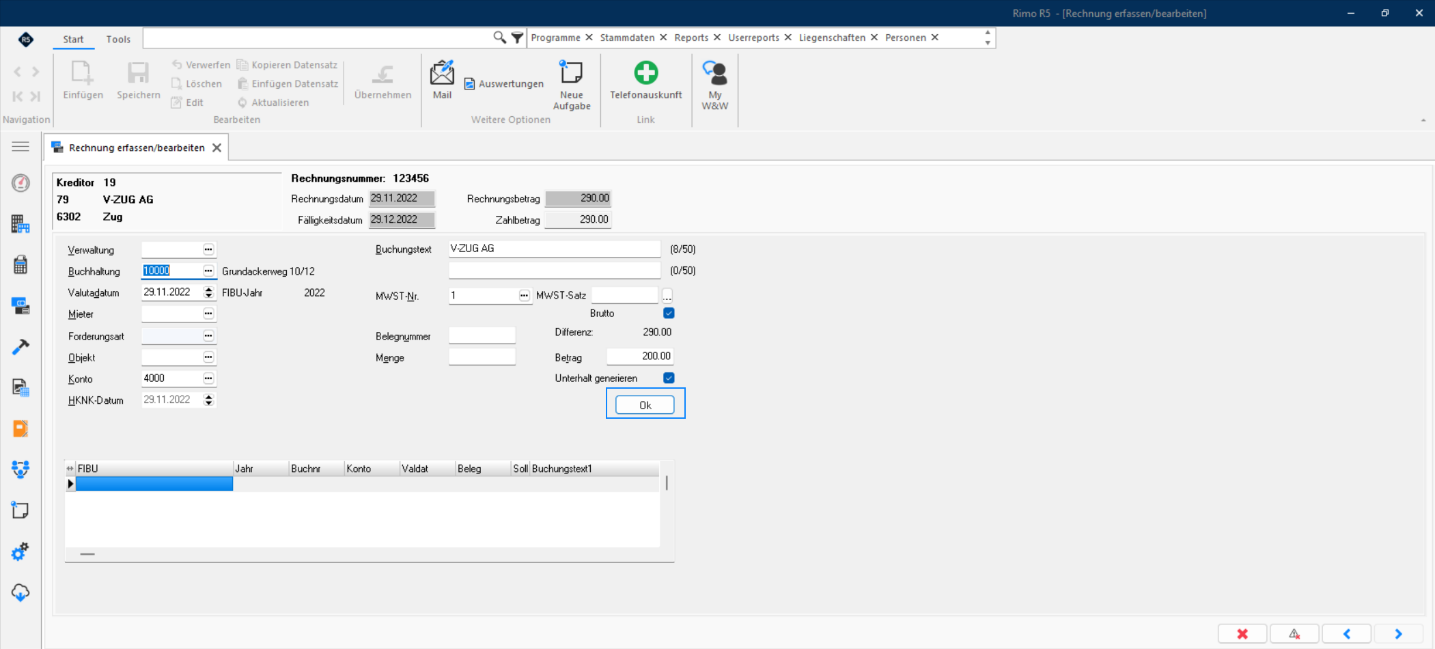1435x649 pixels.
Task: Open the orange document sidebar icon
Action: pos(20,428)
